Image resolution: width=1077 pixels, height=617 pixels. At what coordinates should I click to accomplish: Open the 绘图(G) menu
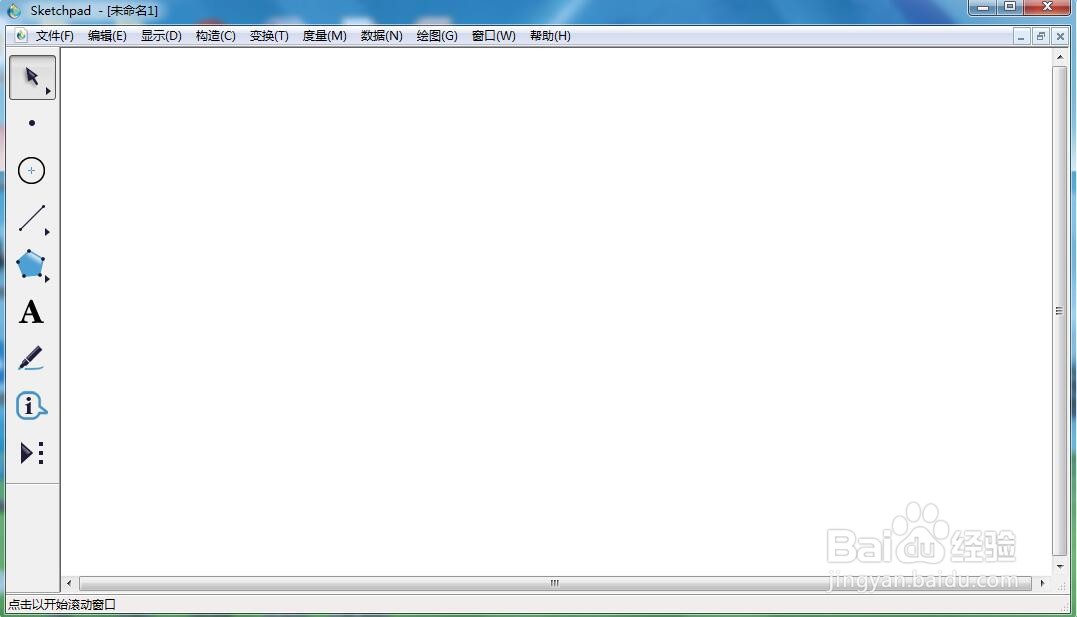[x=437, y=36]
